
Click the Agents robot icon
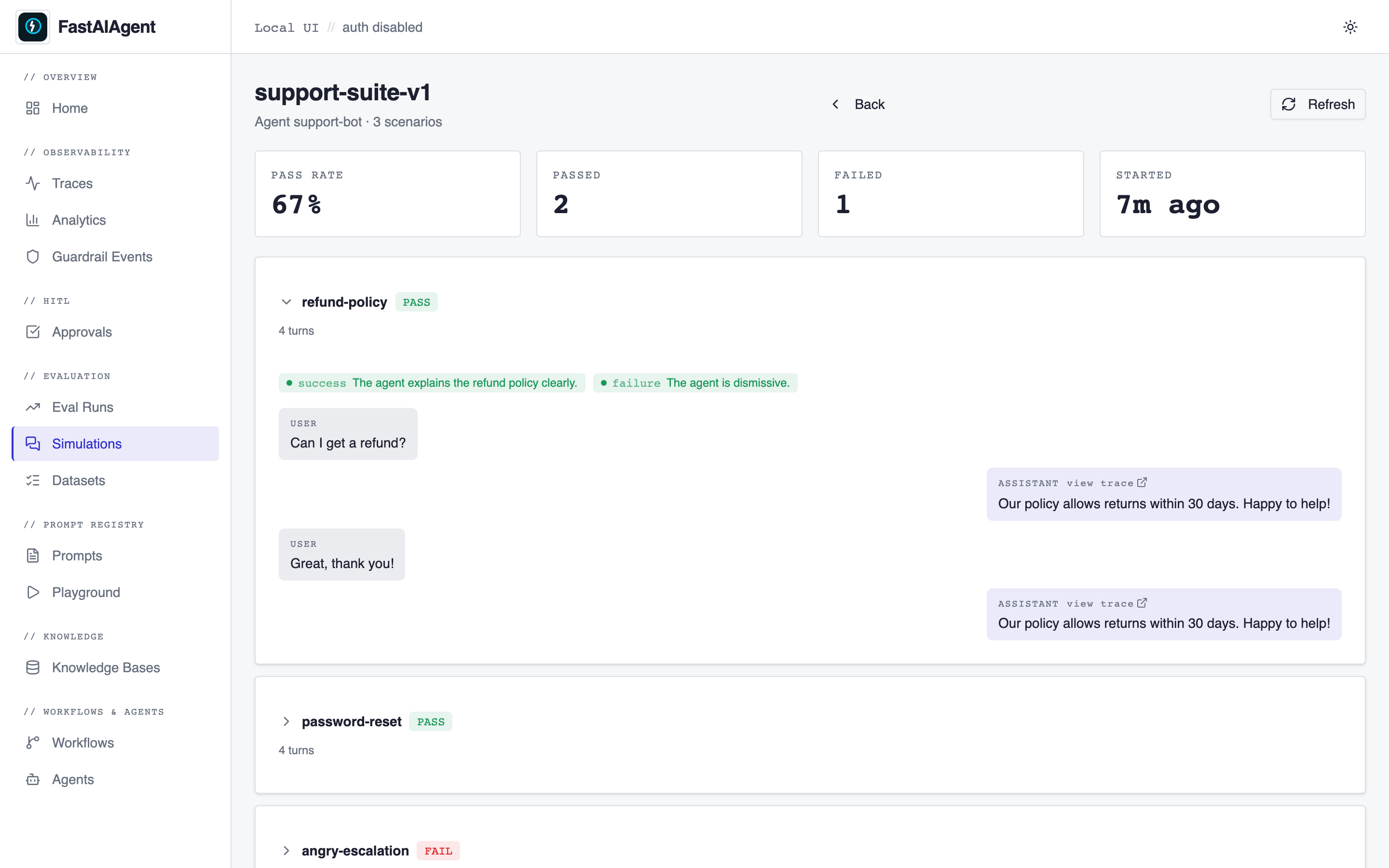tap(33, 780)
